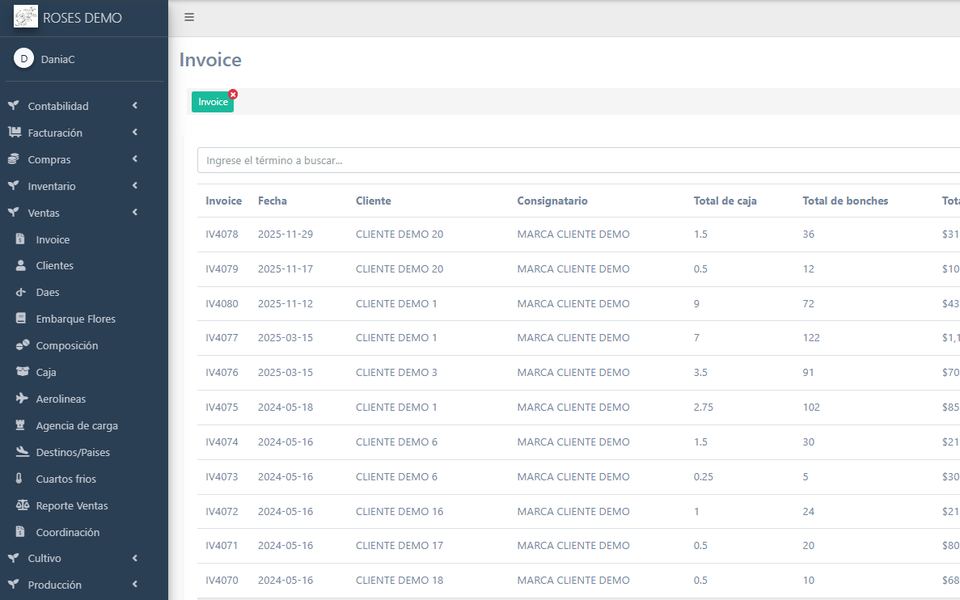Click the Reporte Ventas scales icon
960x600 pixels.
[x=23, y=505]
